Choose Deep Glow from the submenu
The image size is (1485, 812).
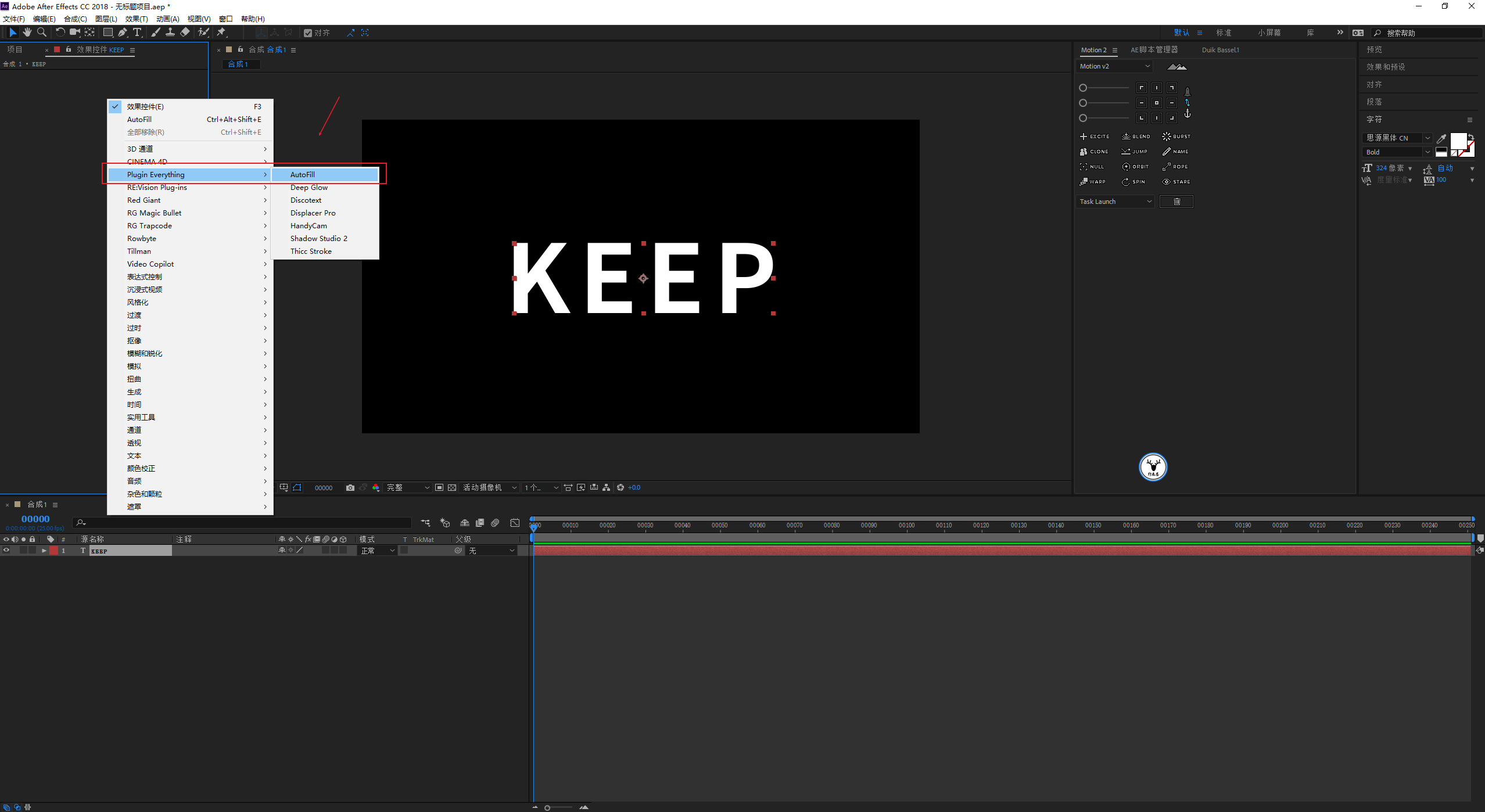pyautogui.click(x=309, y=188)
